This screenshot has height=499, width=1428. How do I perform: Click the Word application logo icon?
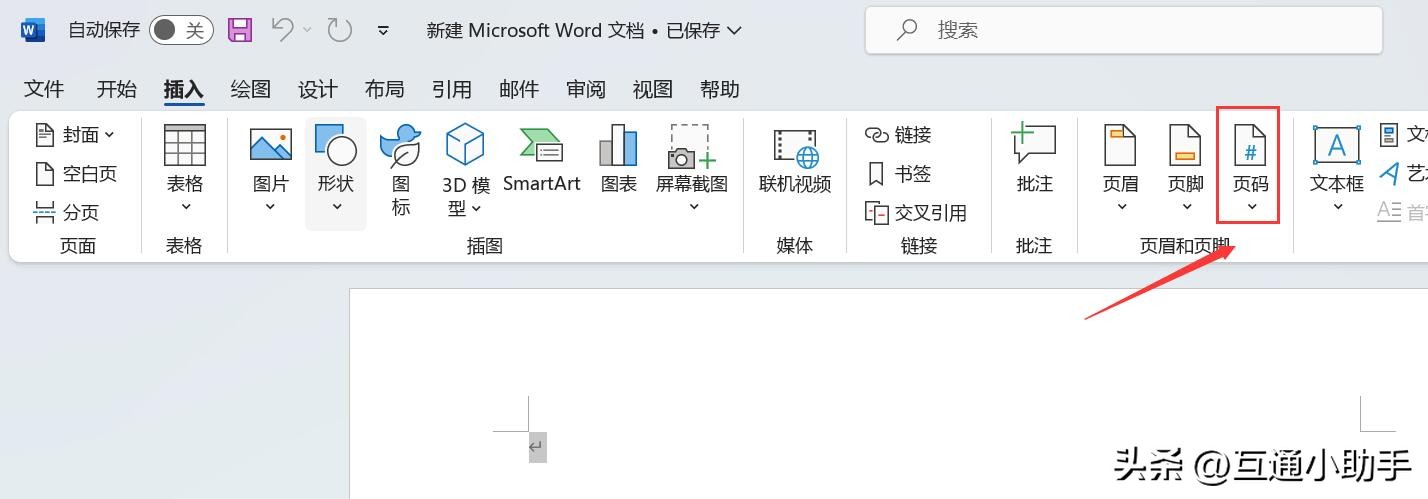click(32, 30)
